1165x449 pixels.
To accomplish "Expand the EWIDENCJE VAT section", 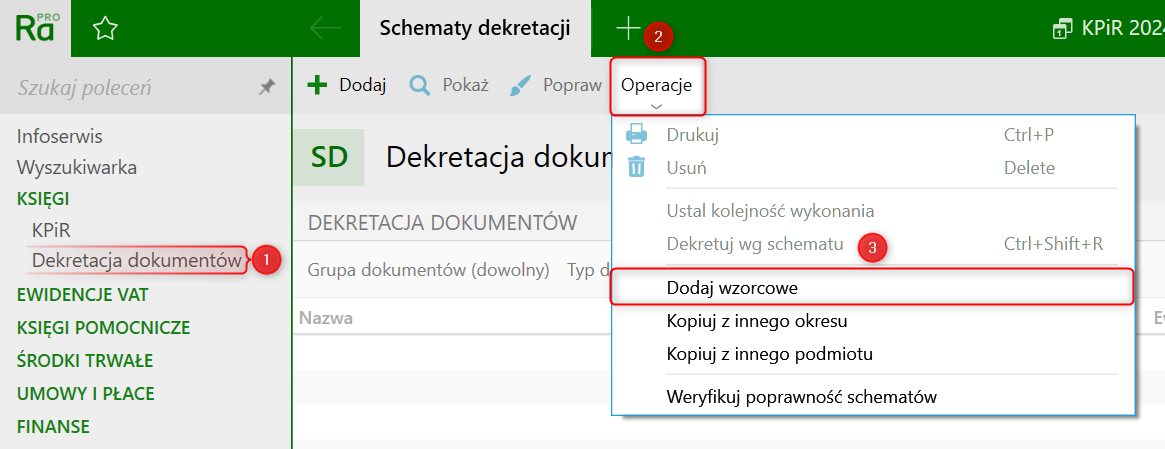I will click(82, 295).
